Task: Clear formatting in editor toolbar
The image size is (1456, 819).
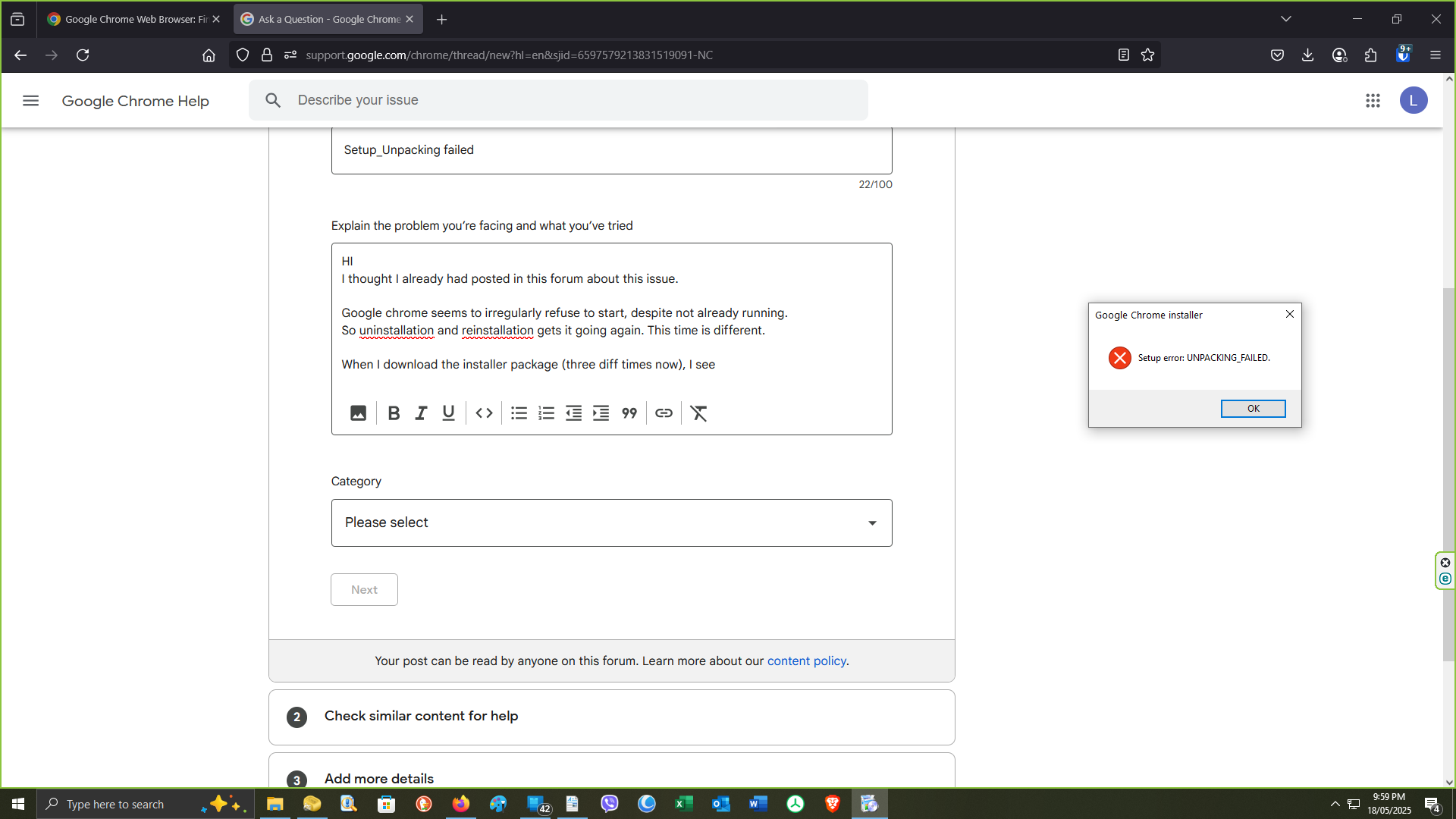Action: pos(698,413)
